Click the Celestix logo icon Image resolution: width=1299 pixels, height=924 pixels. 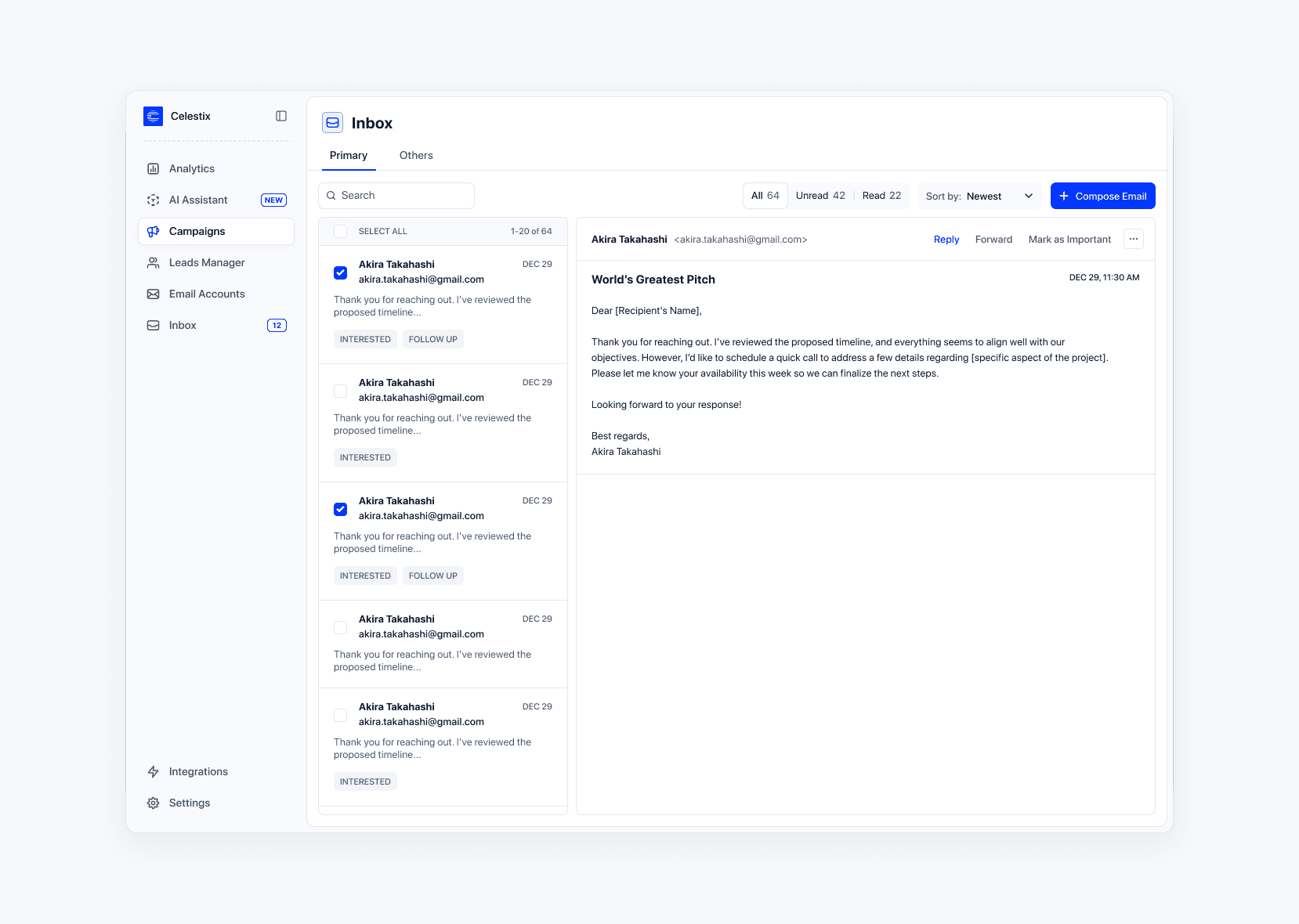153,116
